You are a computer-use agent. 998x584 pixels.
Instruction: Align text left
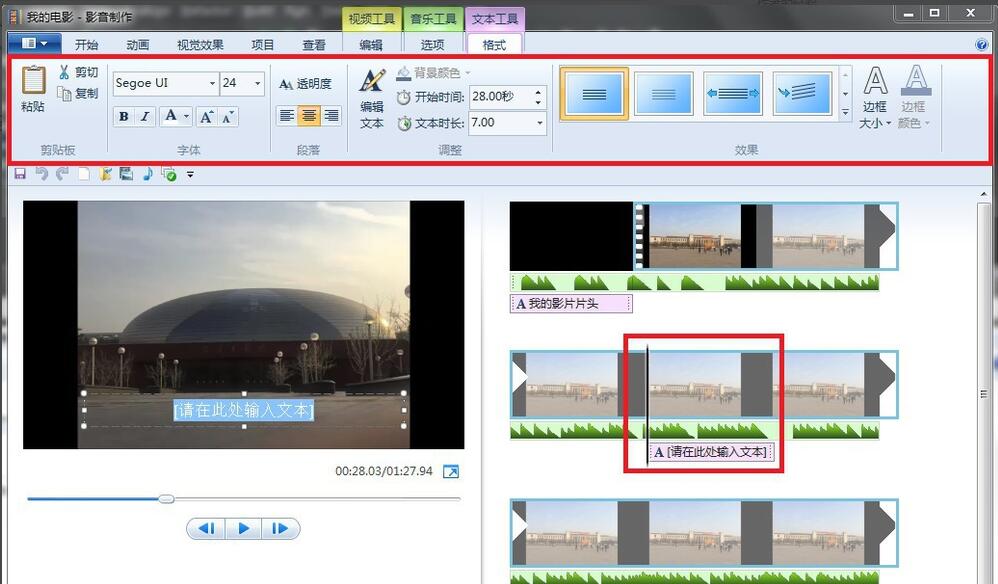(x=287, y=115)
